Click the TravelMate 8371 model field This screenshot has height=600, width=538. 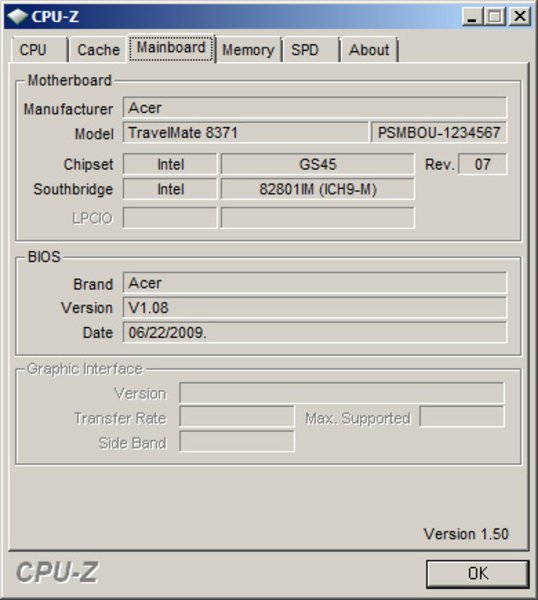coord(246,132)
